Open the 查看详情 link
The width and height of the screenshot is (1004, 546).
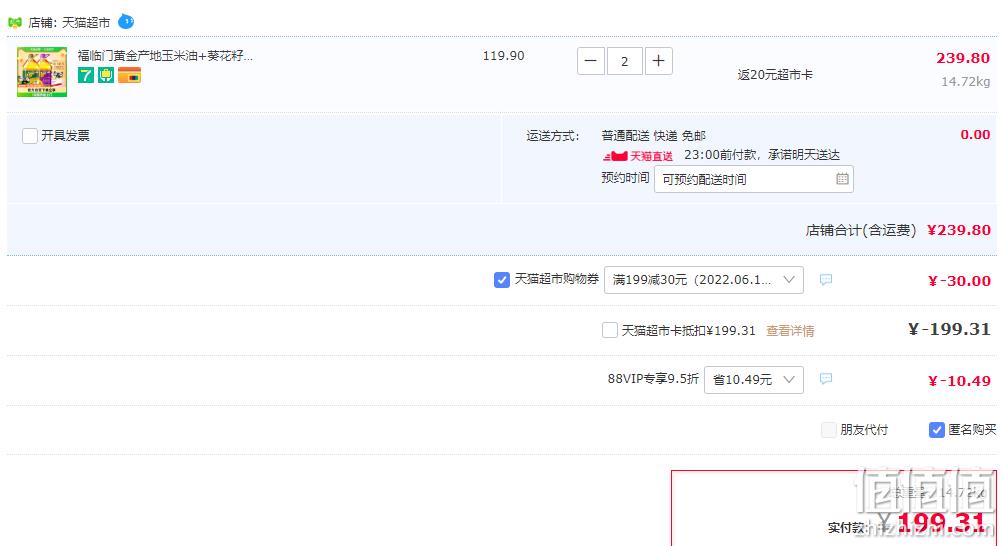[790, 331]
